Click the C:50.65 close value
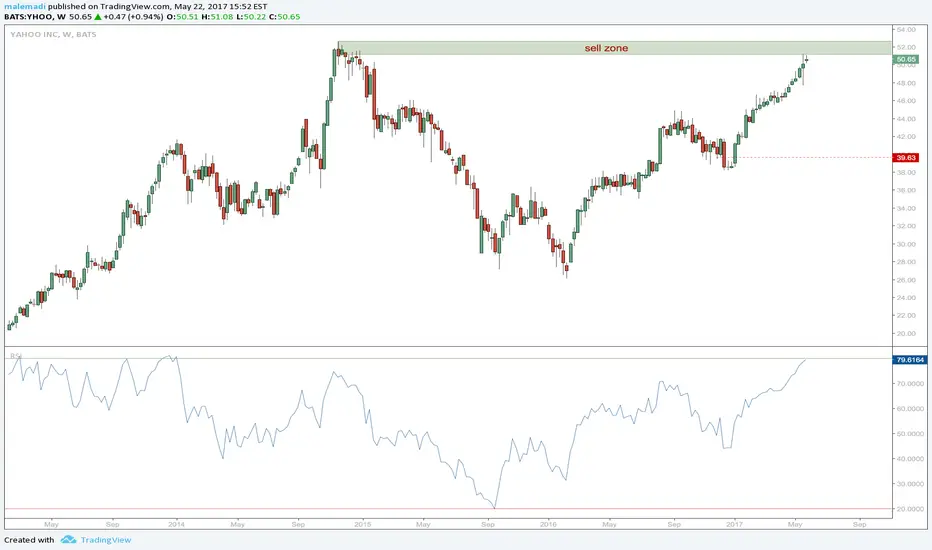This screenshot has height=550, width=932. 285,17
